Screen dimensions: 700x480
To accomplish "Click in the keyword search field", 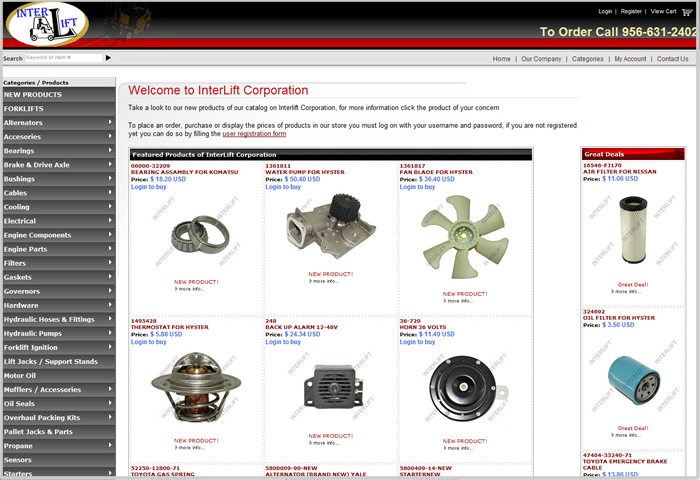I will coord(63,58).
